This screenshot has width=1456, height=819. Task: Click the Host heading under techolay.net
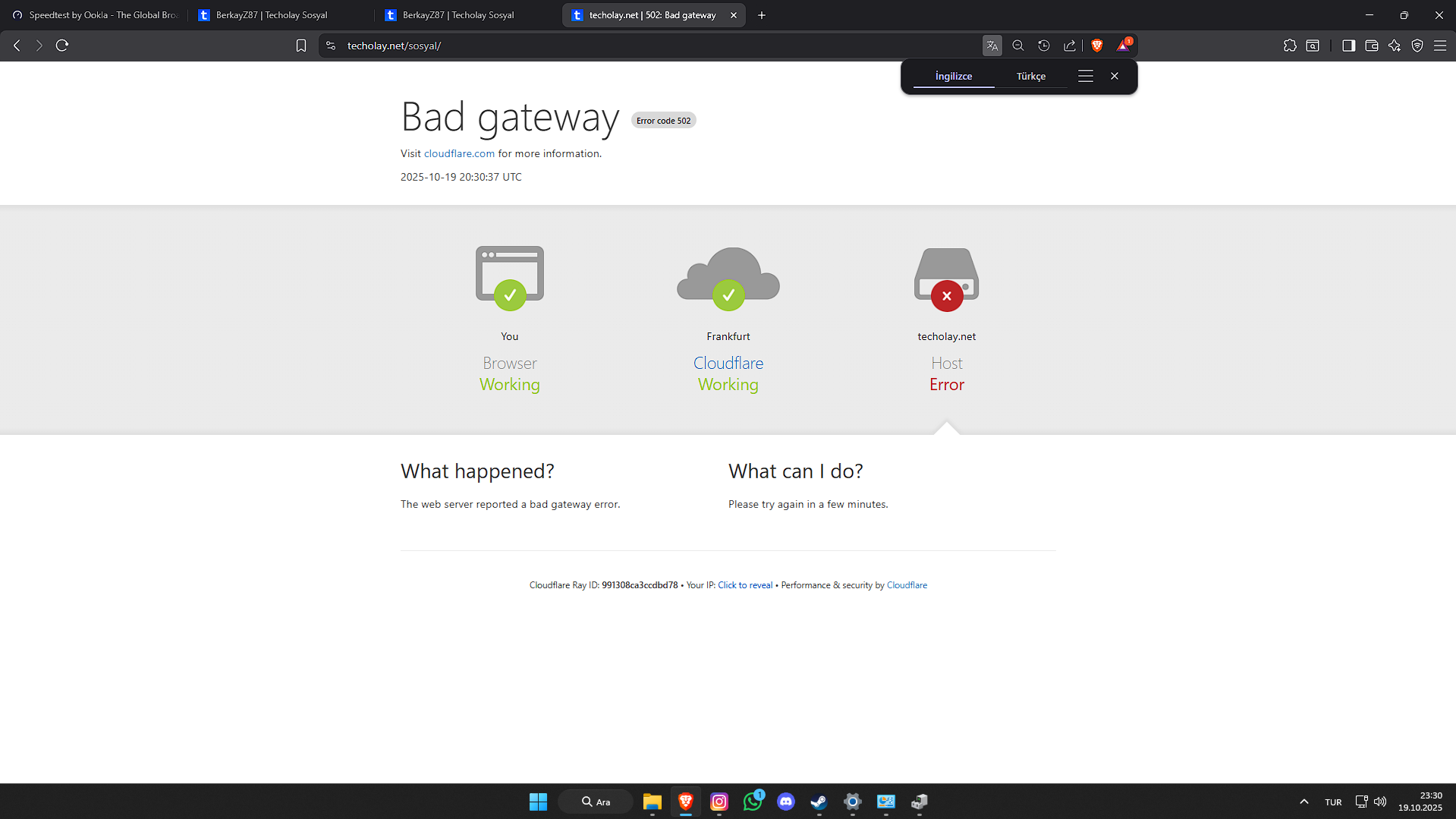click(947, 364)
